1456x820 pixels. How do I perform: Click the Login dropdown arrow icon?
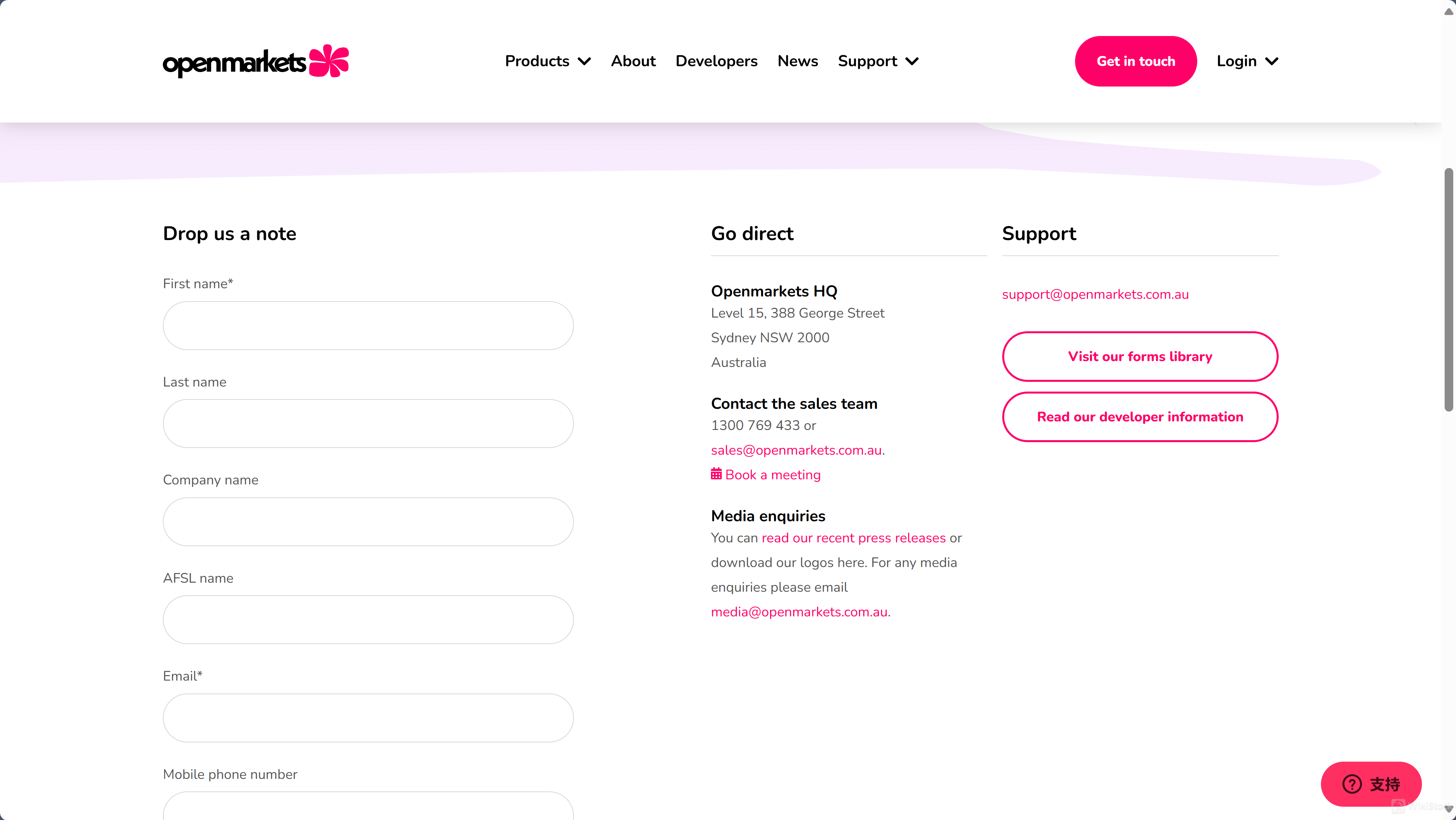pos(1270,61)
